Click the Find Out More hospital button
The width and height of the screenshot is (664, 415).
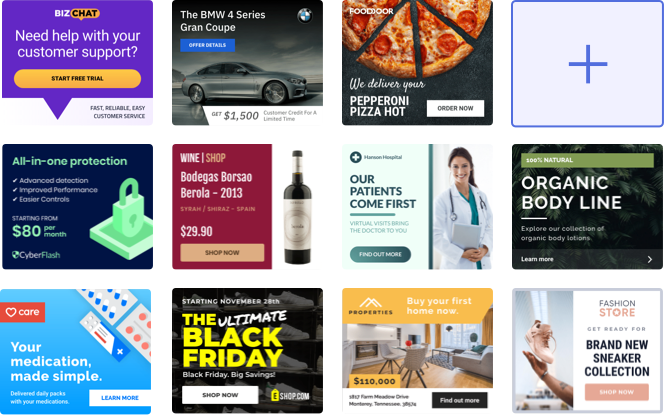coord(380,255)
